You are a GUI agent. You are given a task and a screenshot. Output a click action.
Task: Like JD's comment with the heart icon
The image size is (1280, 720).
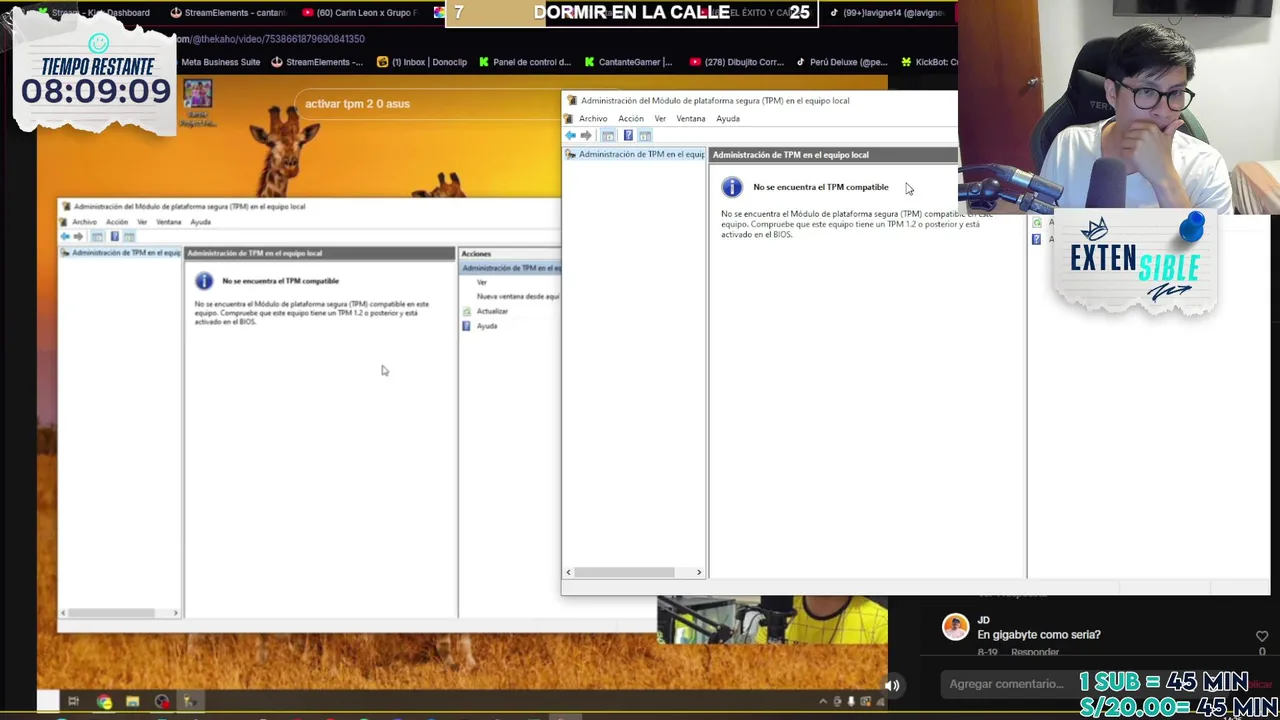tap(1262, 636)
